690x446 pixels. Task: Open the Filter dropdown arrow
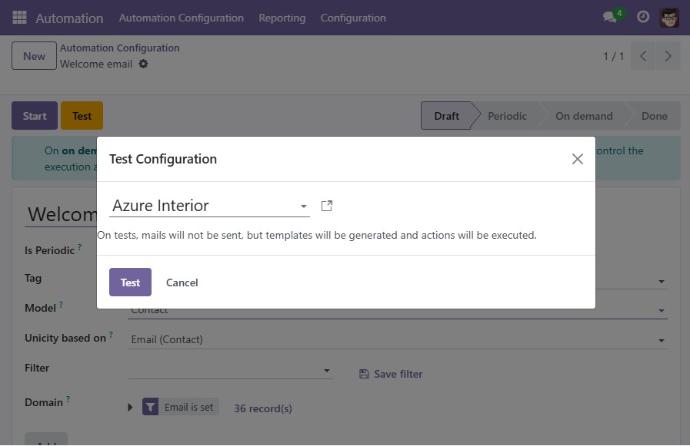(x=327, y=370)
